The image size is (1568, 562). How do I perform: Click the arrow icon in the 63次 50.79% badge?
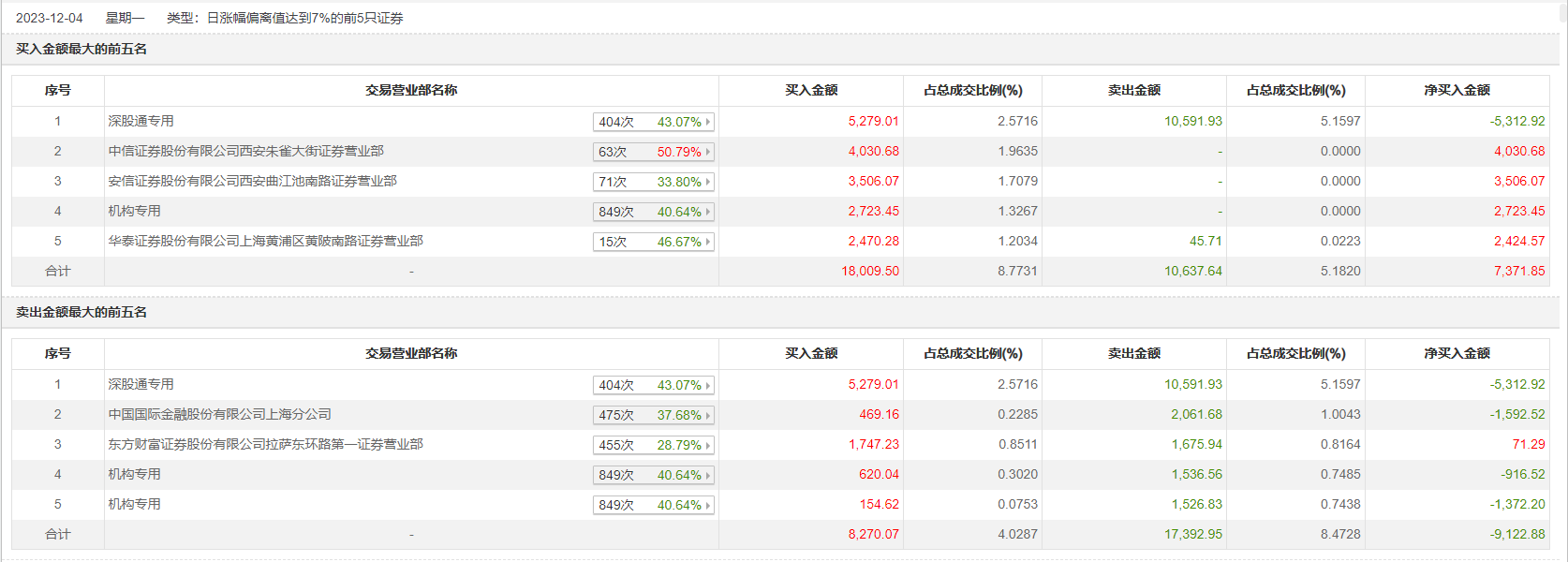pyautogui.click(x=708, y=152)
